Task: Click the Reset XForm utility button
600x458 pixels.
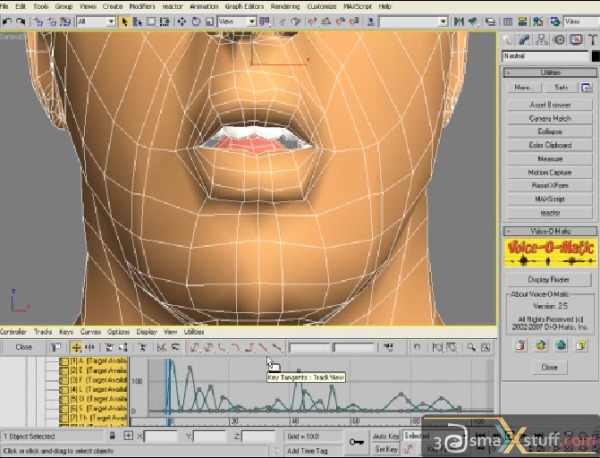Action: coord(550,186)
